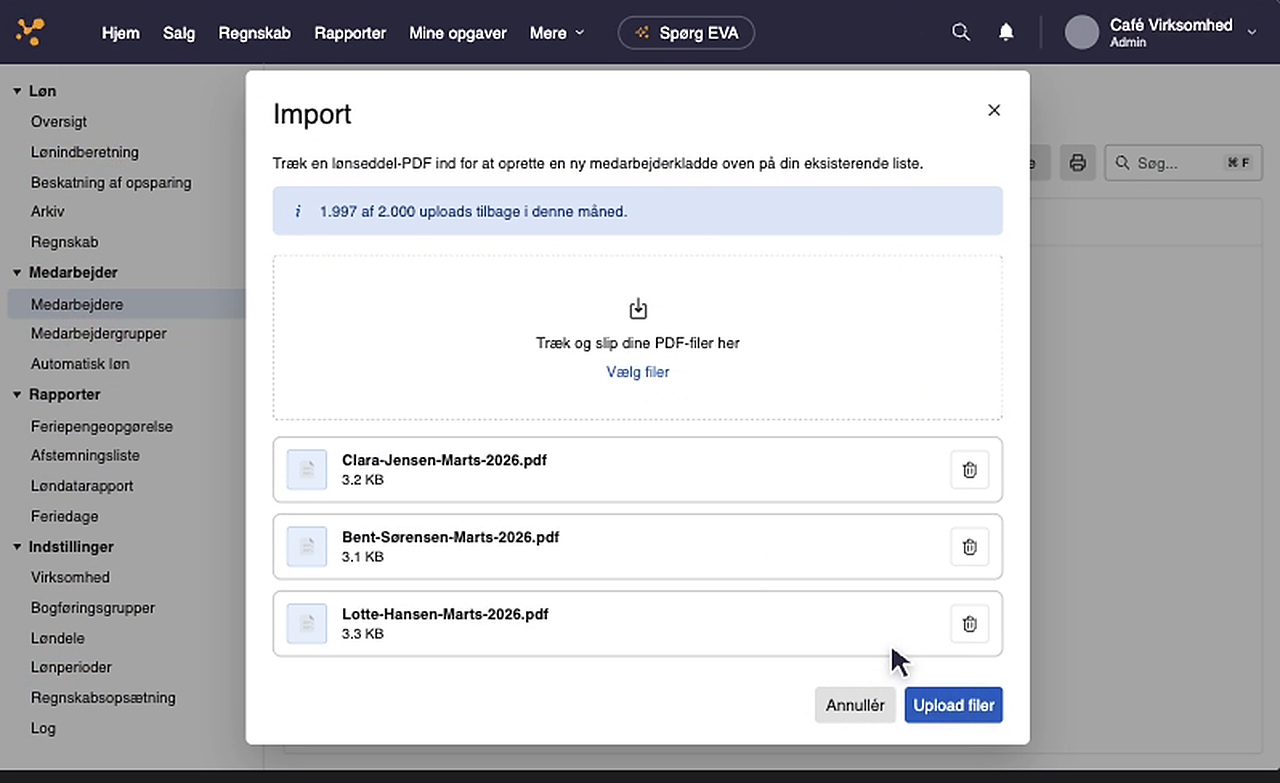
Task: Open the Mere dropdown menu
Action: coord(557,33)
